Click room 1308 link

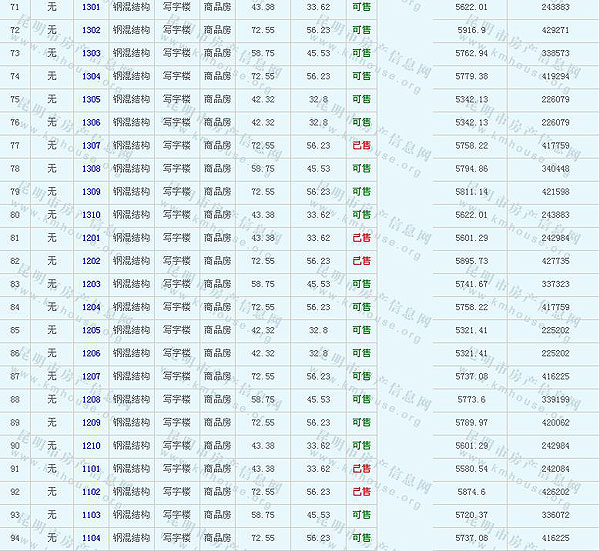[x=91, y=168]
